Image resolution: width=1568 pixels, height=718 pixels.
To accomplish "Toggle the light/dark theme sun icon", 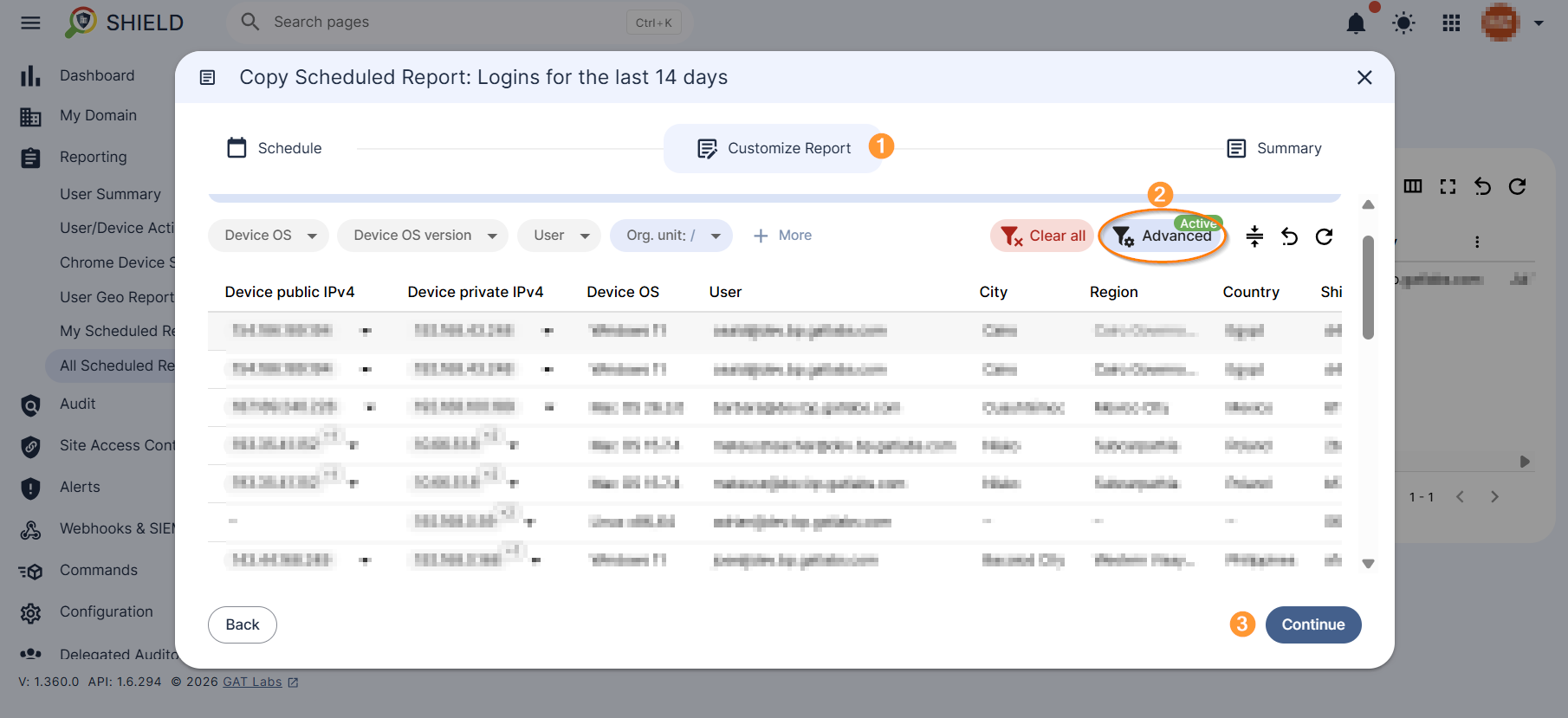I will 1403,23.
